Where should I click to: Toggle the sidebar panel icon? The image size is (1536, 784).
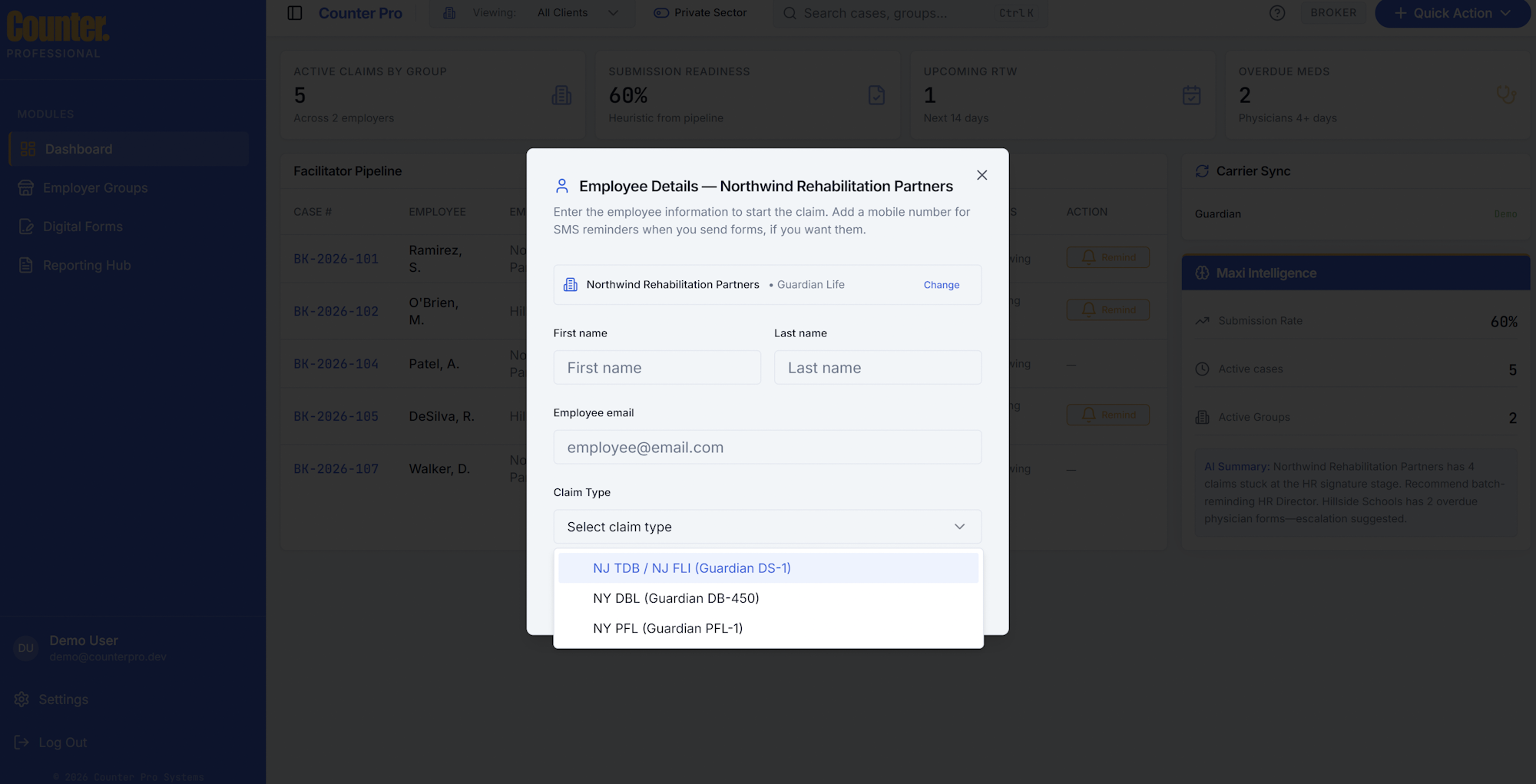295,13
